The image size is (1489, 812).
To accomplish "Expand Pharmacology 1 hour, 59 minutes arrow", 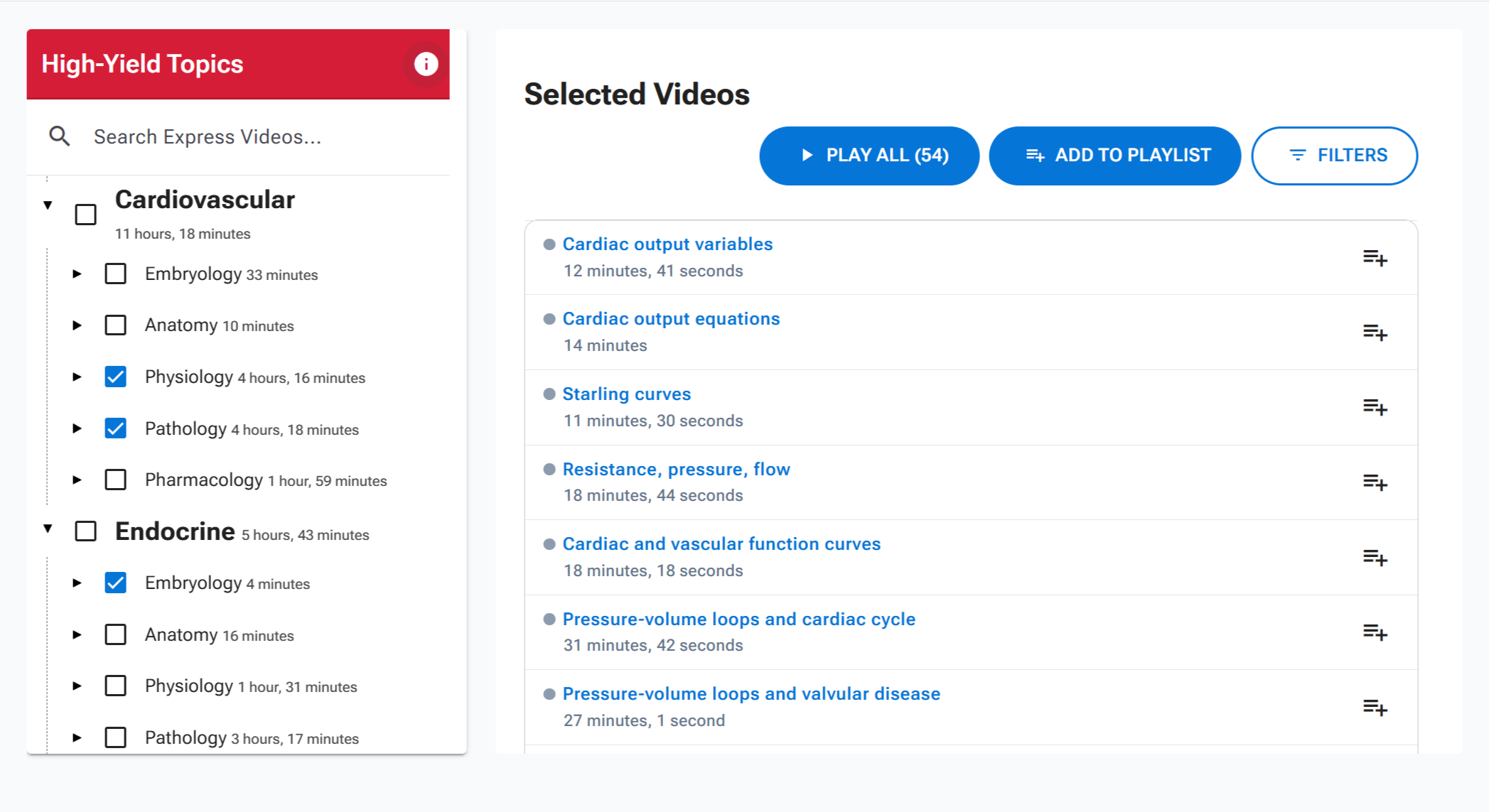I will [x=77, y=480].
